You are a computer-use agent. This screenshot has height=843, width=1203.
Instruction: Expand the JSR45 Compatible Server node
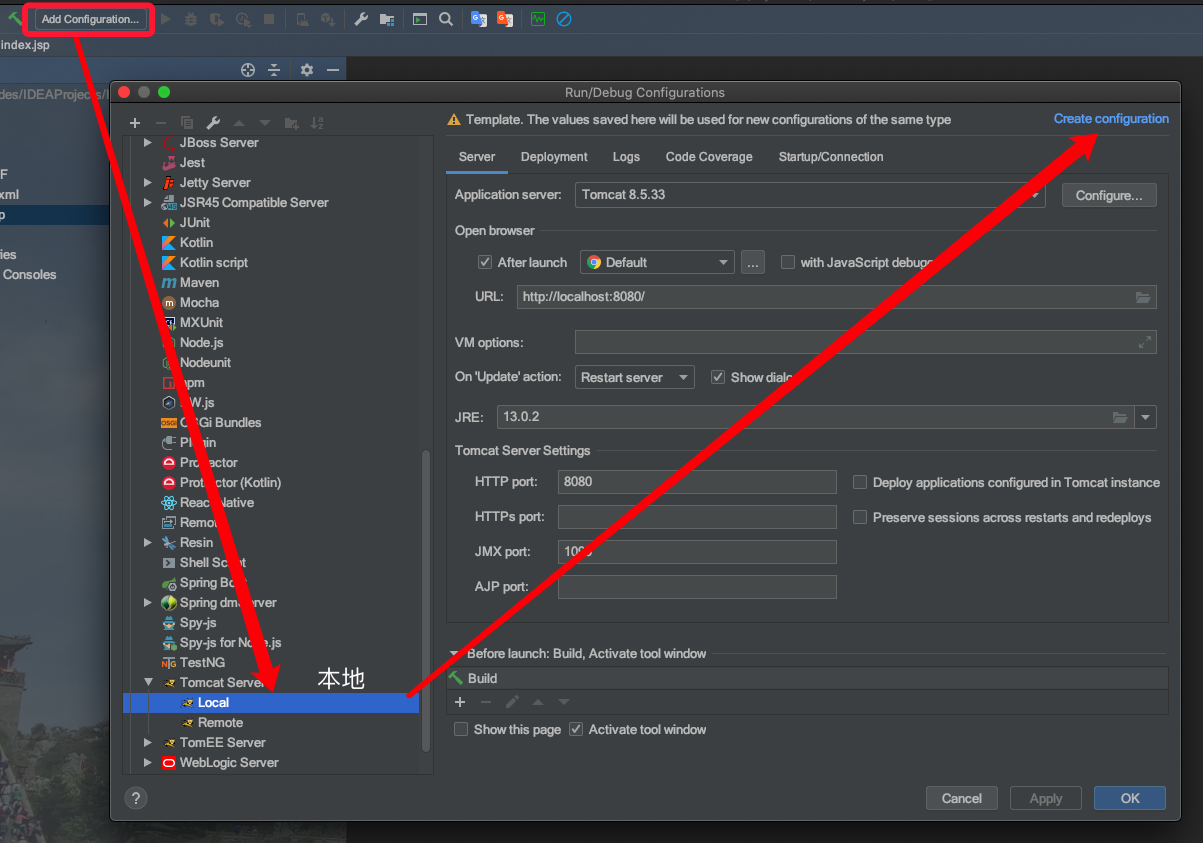tap(148, 203)
